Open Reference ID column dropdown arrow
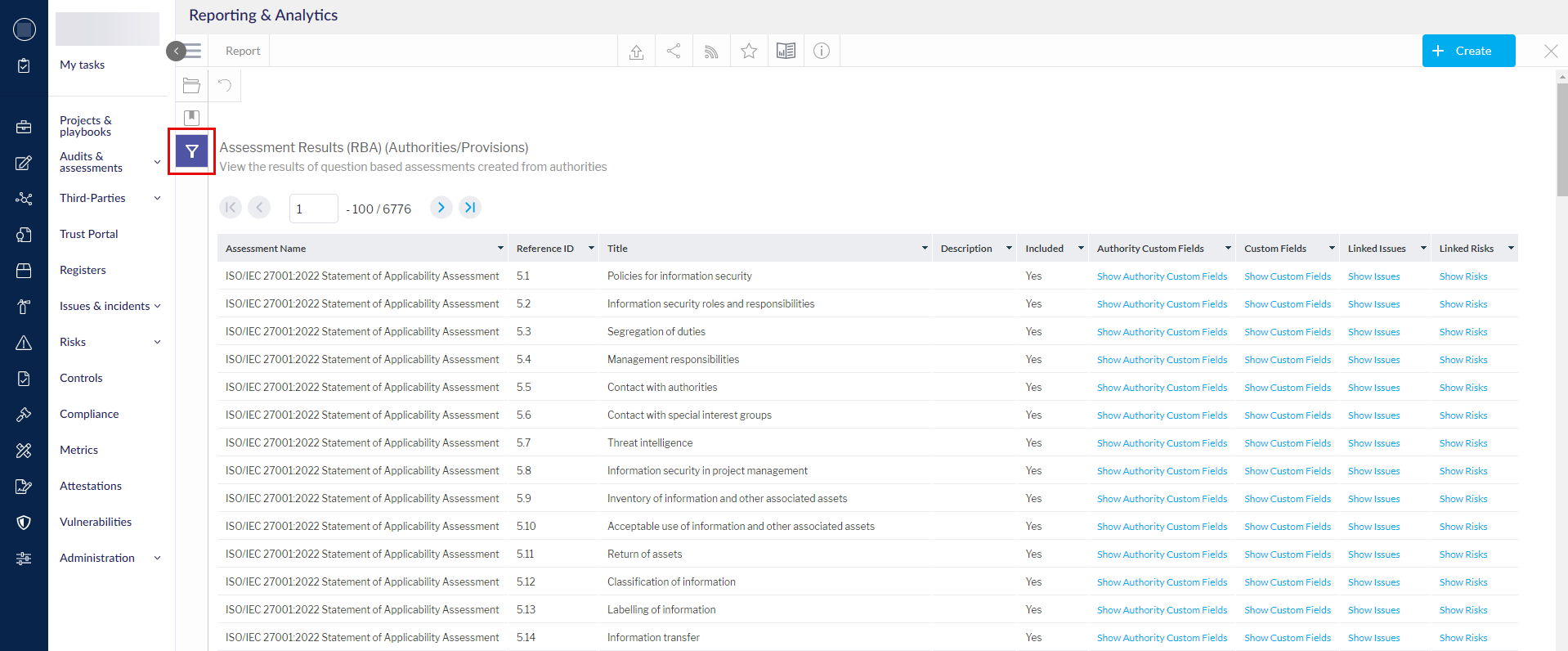 coord(591,249)
